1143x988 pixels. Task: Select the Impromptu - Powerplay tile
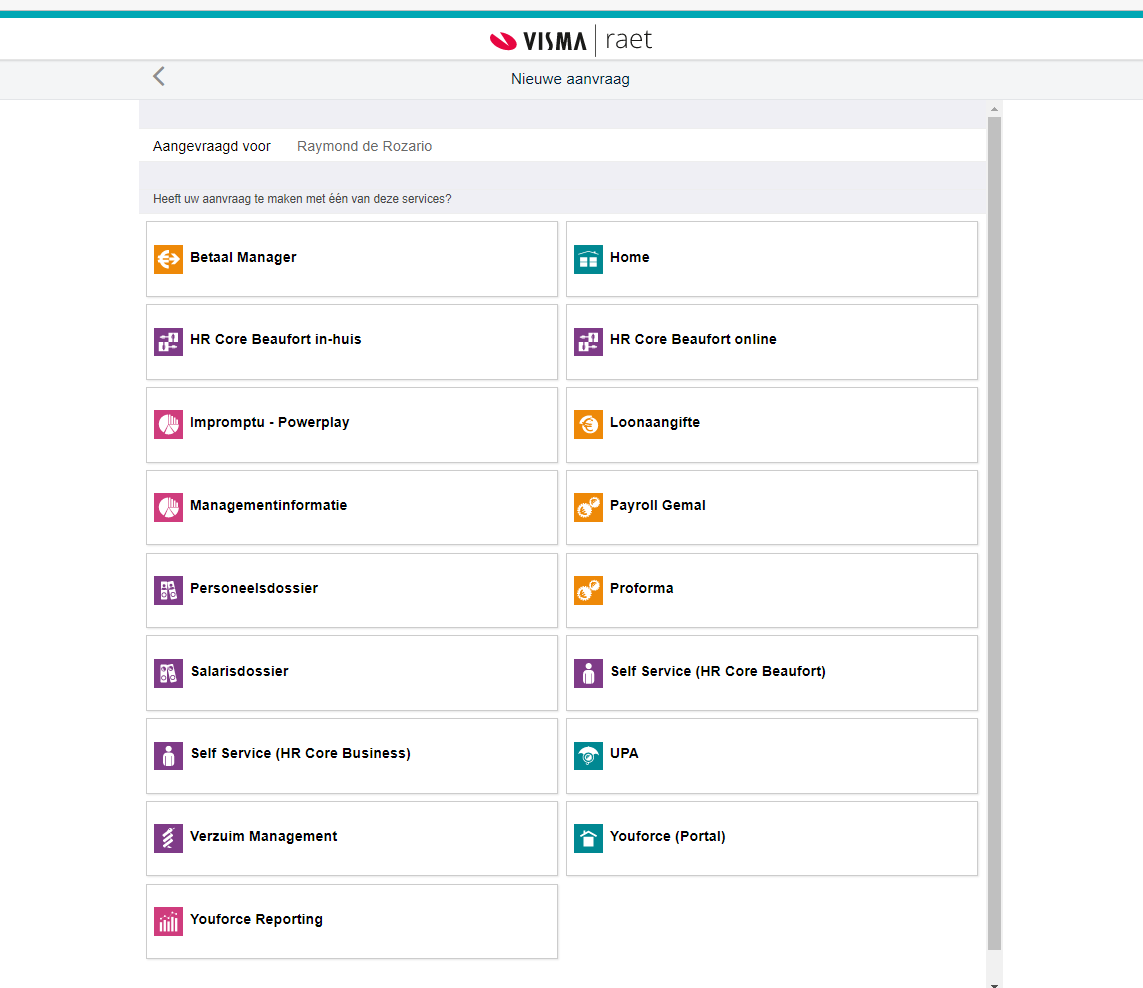352,425
